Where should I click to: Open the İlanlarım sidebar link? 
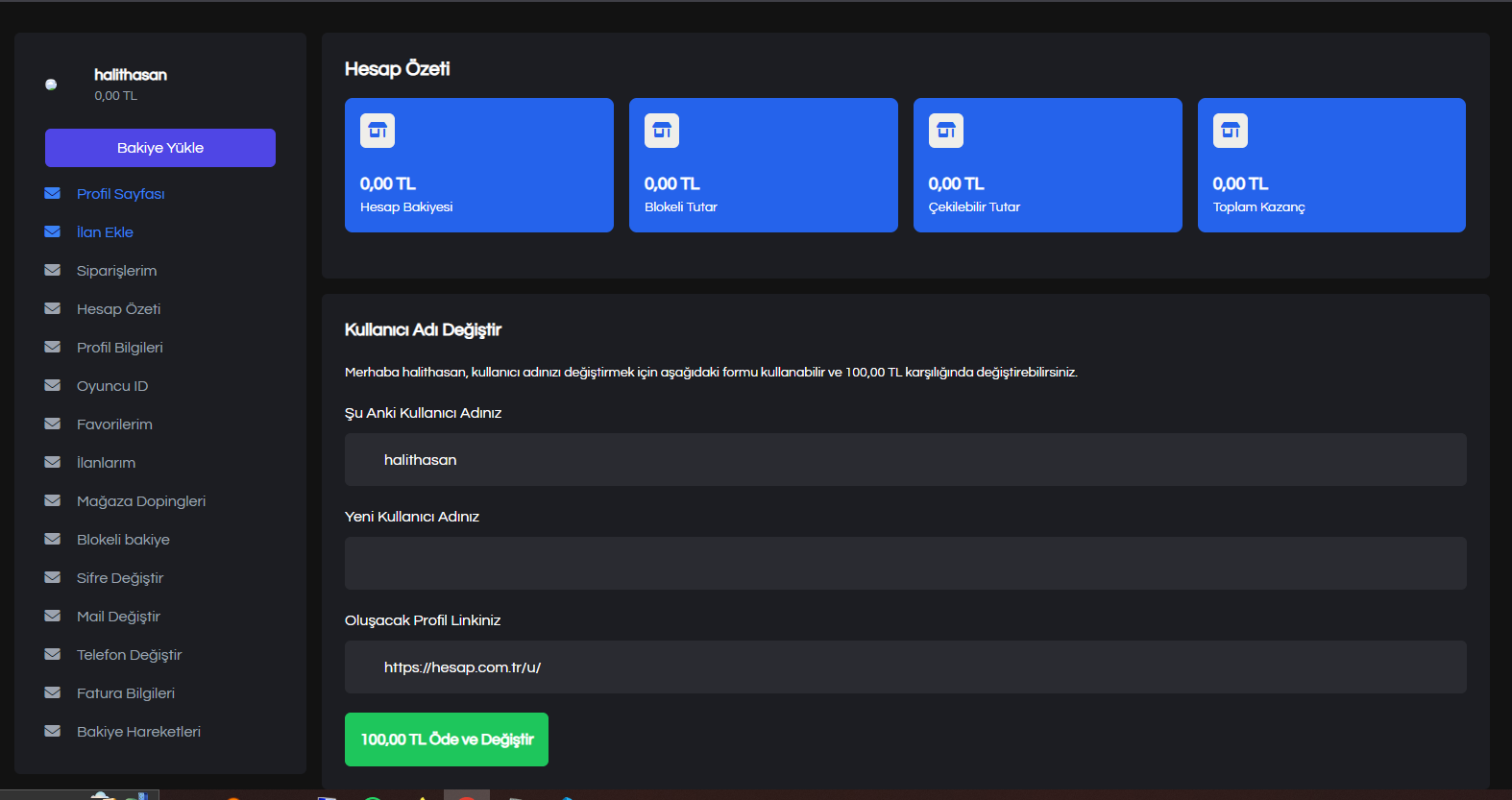106,463
